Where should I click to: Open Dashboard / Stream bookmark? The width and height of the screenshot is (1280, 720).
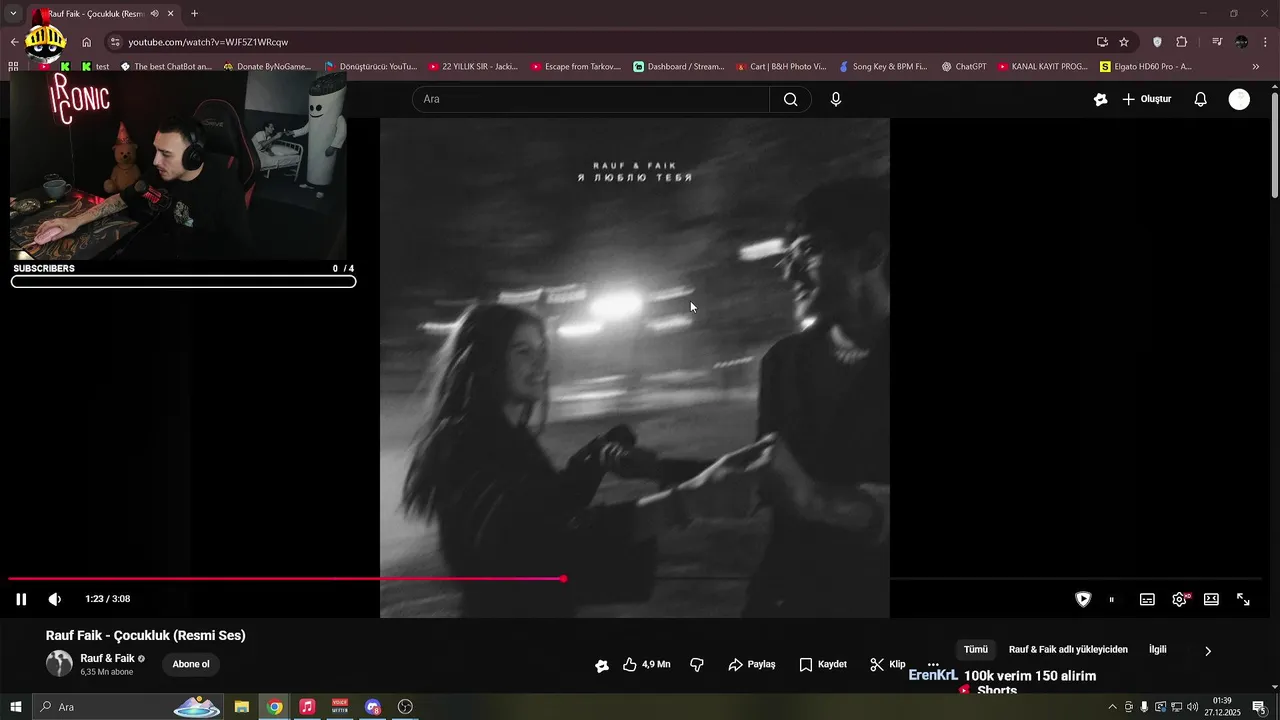[679, 67]
